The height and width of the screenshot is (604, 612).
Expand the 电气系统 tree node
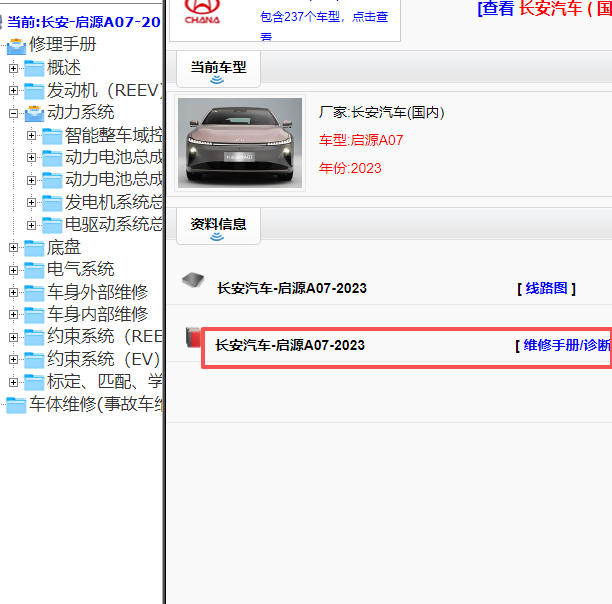point(13,270)
